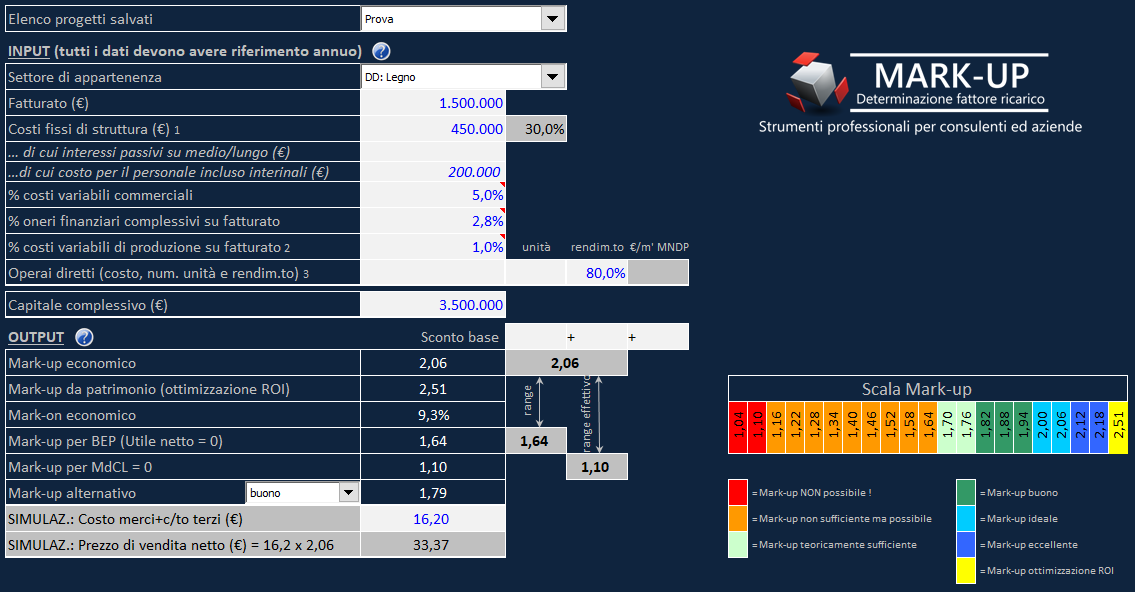This screenshot has height=592, width=1135.
Task: Select the Mark-up per BEP label
Action: [x=115, y=441]
